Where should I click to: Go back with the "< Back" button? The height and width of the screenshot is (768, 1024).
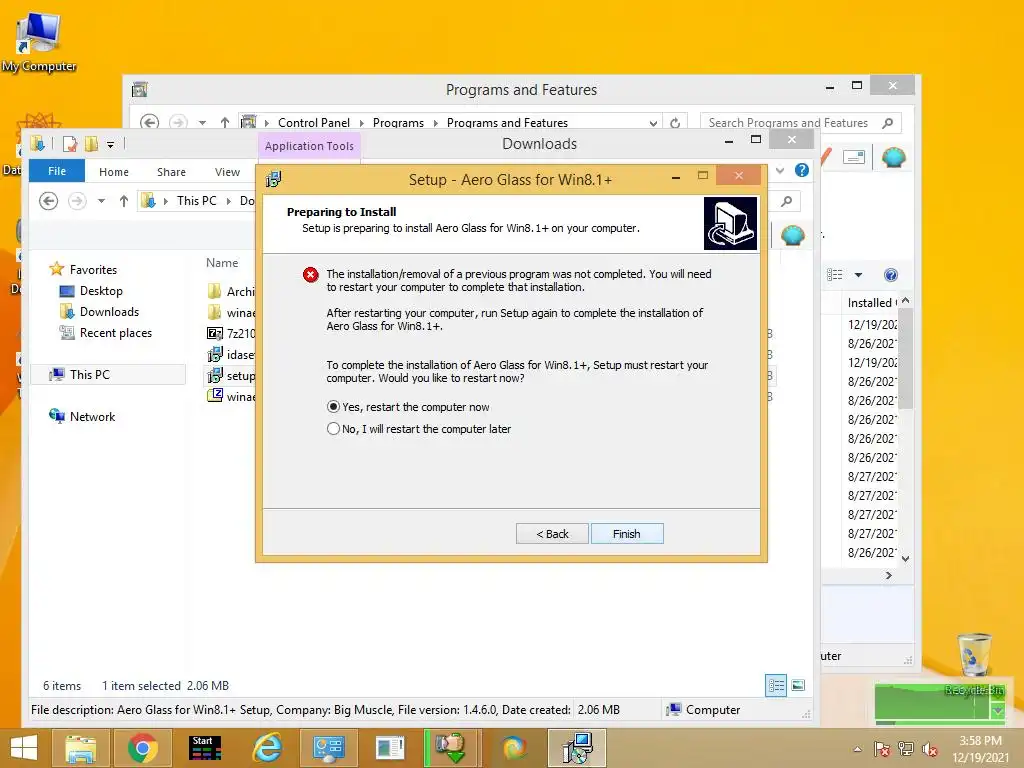coord(552,534)
